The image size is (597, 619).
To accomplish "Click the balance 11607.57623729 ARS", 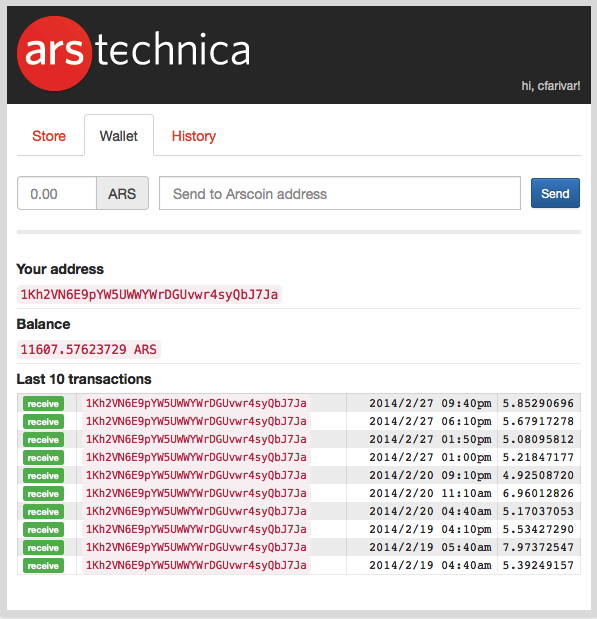I will 88,349.
